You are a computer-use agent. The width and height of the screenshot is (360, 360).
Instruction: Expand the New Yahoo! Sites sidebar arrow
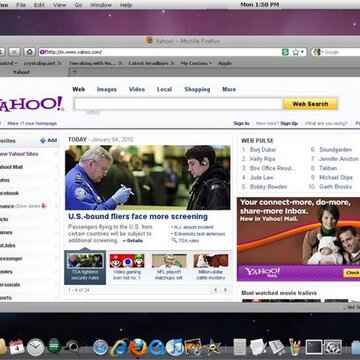(x=56, y=154)
